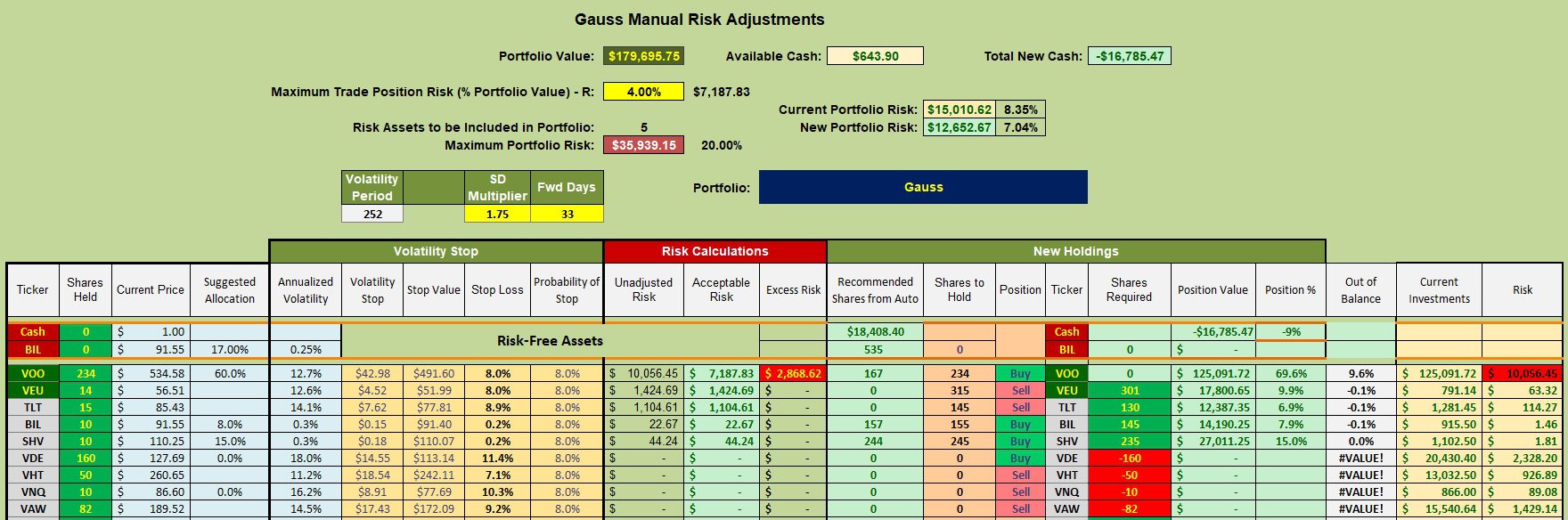Click the Risk-Free Assets label cell
This screenshot has height=520, width=1568.
click(550, 340)
